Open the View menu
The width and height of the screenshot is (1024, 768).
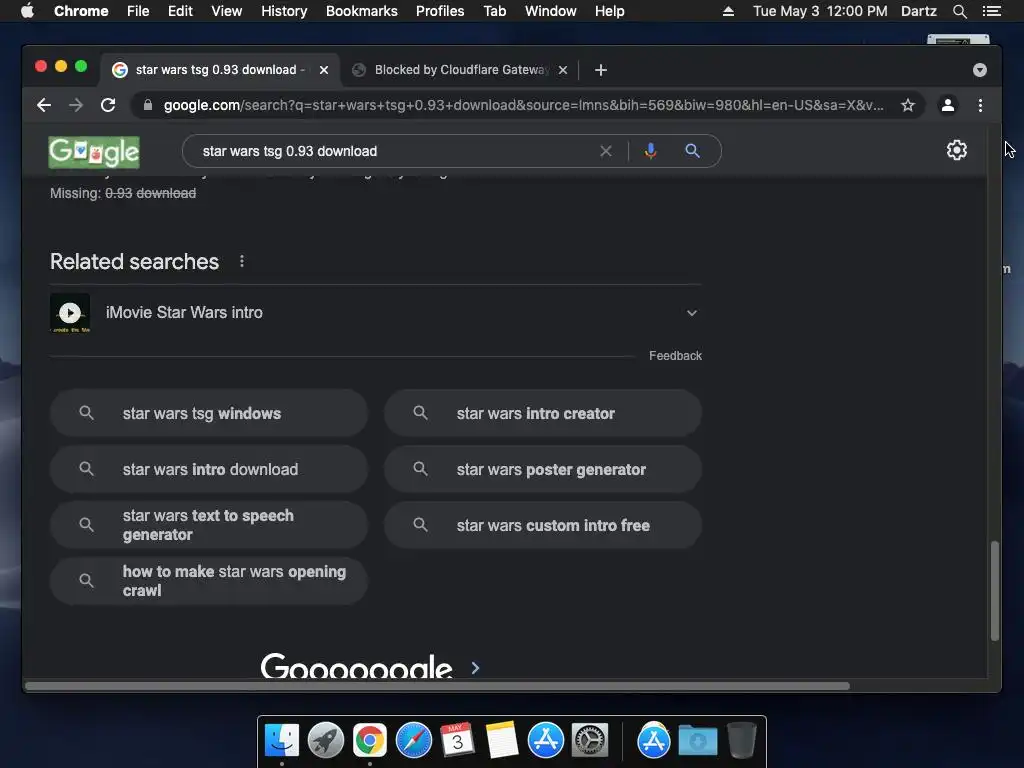[227, 11]
